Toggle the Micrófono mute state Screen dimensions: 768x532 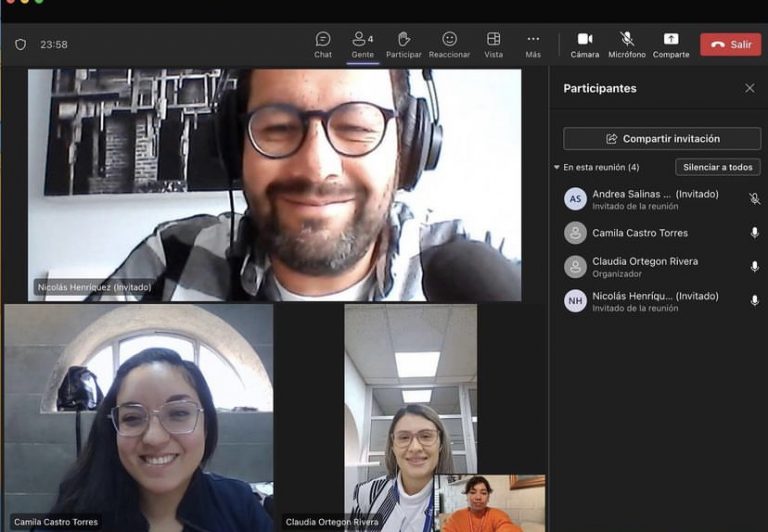(x=627, y=44)
